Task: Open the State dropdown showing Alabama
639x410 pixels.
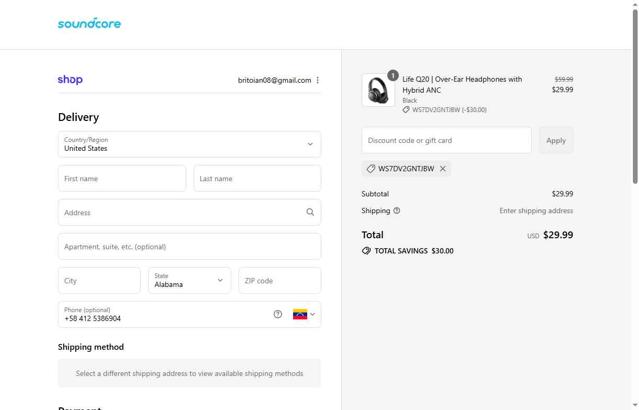Action: click(189, 280)
